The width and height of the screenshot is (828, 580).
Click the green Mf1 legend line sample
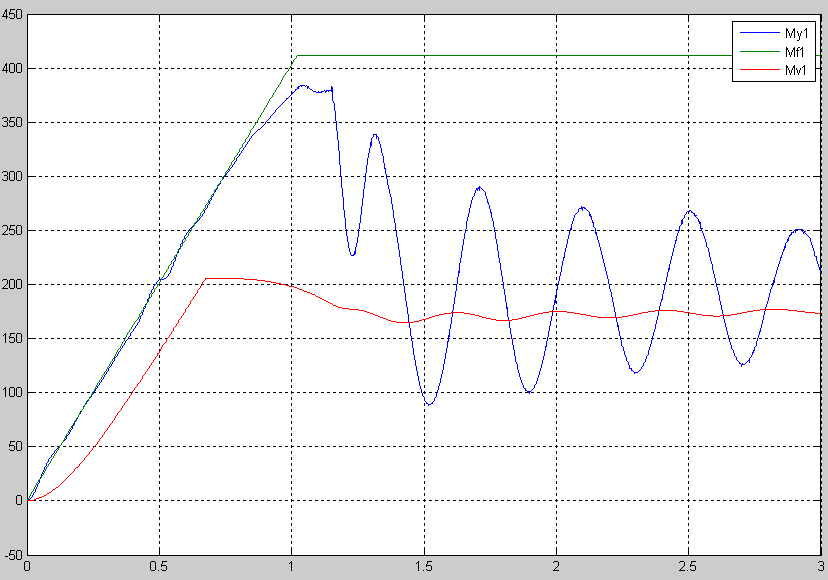click(x=759, y=51)
